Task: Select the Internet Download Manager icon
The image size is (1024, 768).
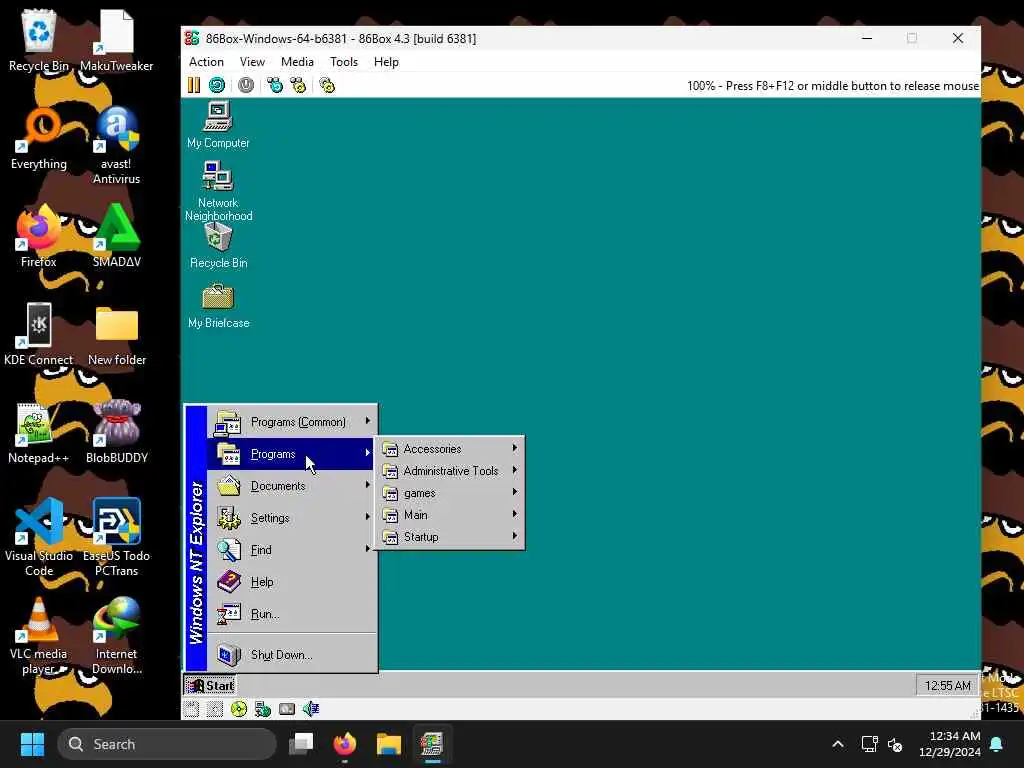Action: pos(117,635)
